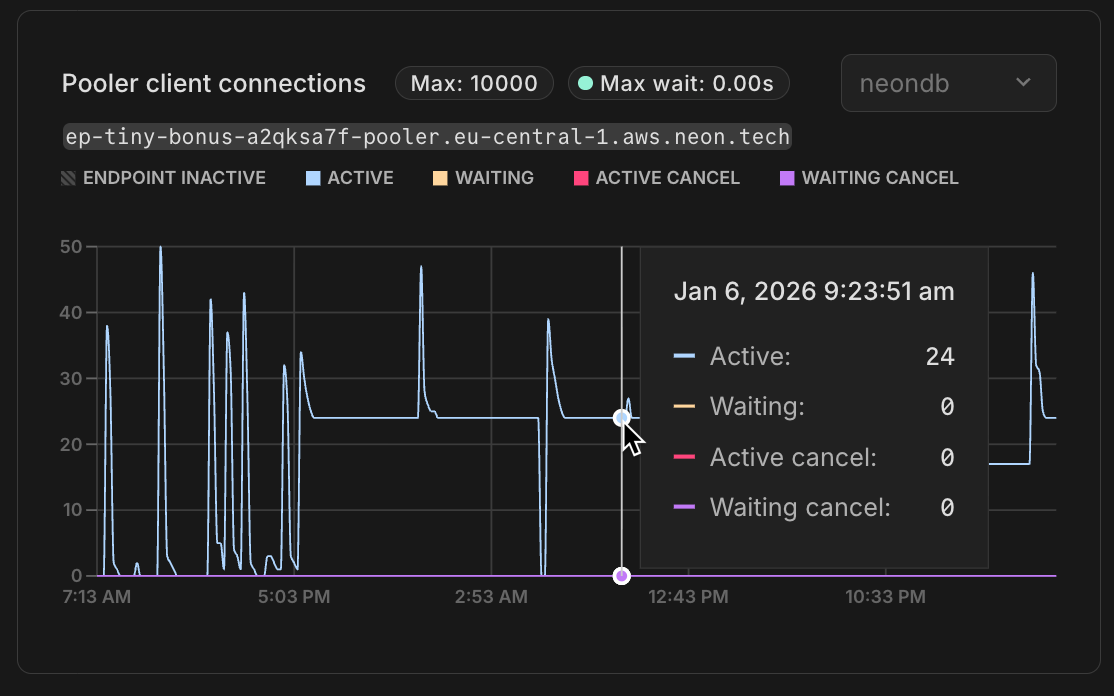Click the ep-tiny-bonus pooler hostname link
This screenshot has width=1114, height=696.
point(427,137)
